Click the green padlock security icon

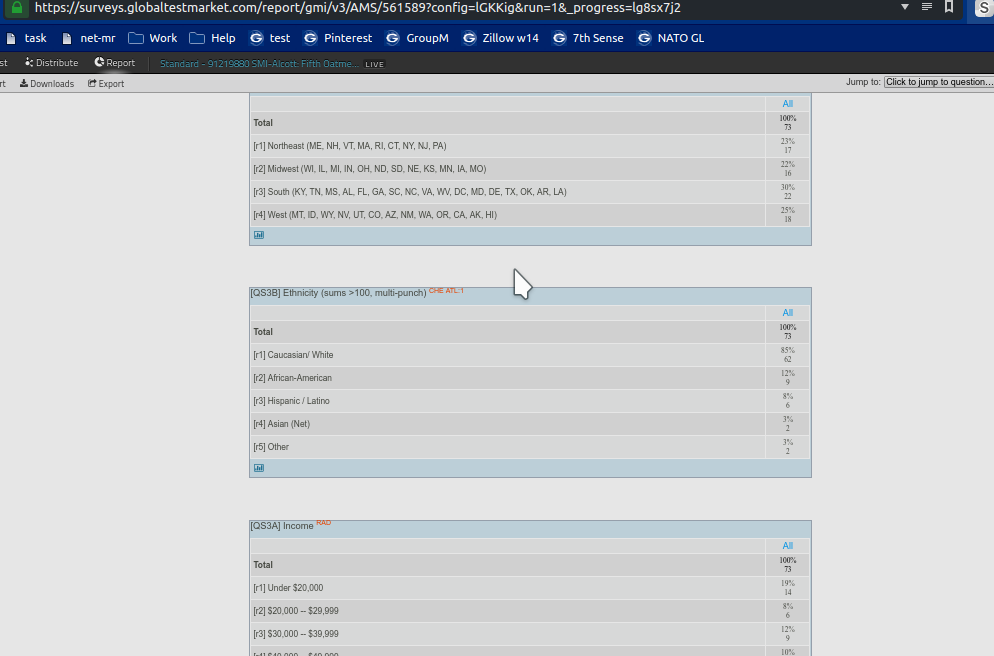coord(17,8)
